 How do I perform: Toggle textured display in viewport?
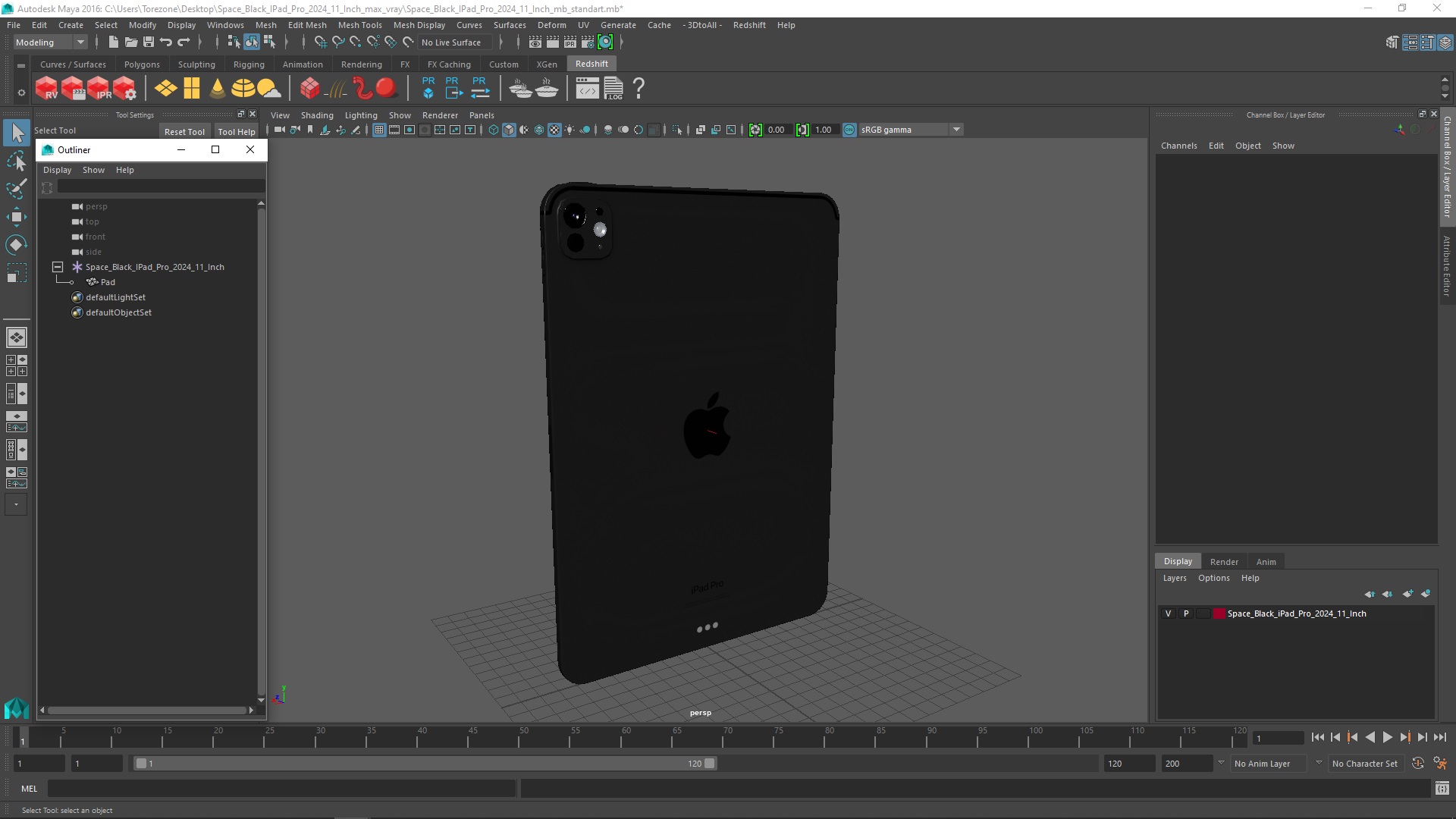coord(554,130)
